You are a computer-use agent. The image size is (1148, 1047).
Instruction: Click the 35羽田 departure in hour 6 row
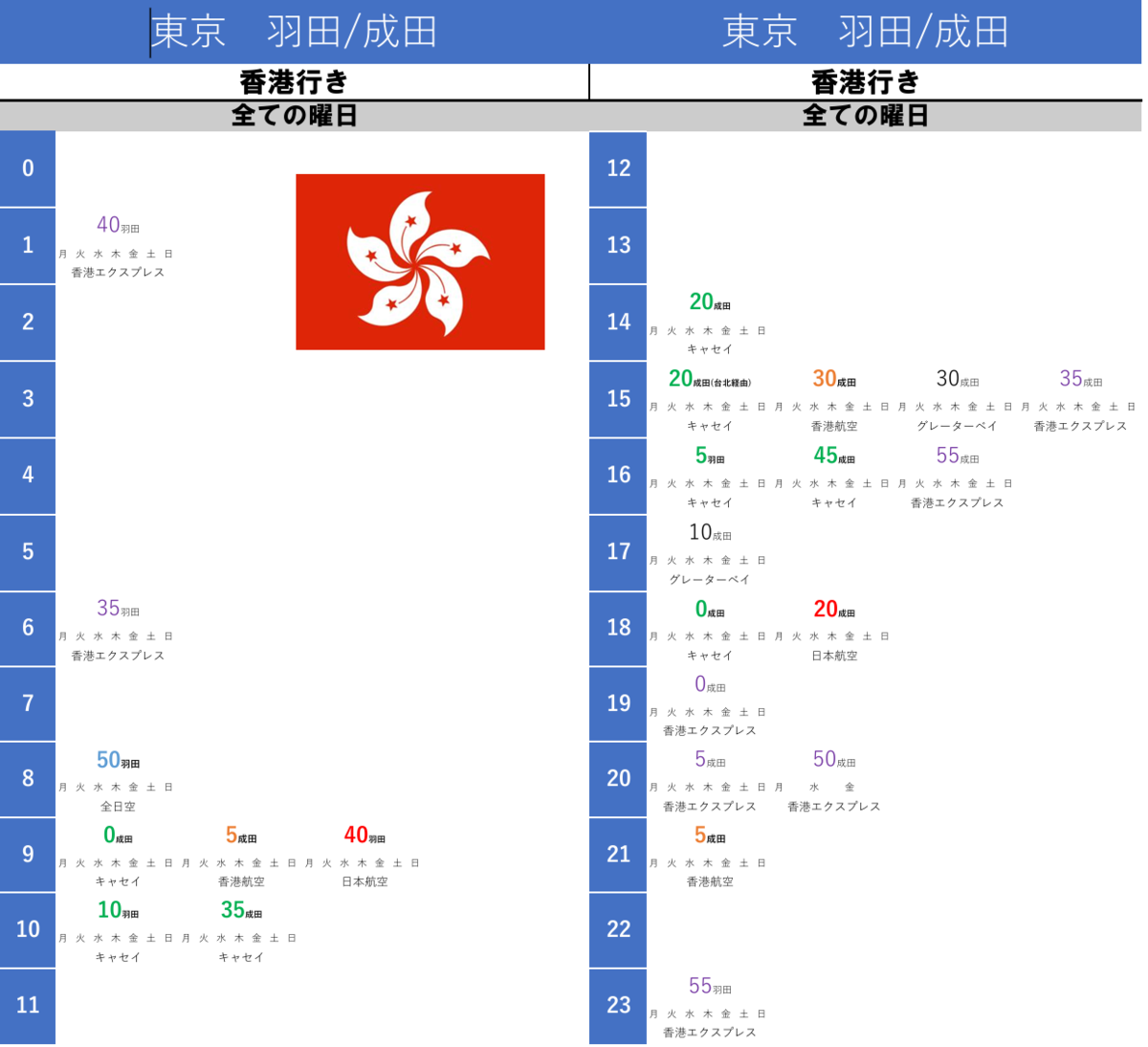[x=118, y=608]
